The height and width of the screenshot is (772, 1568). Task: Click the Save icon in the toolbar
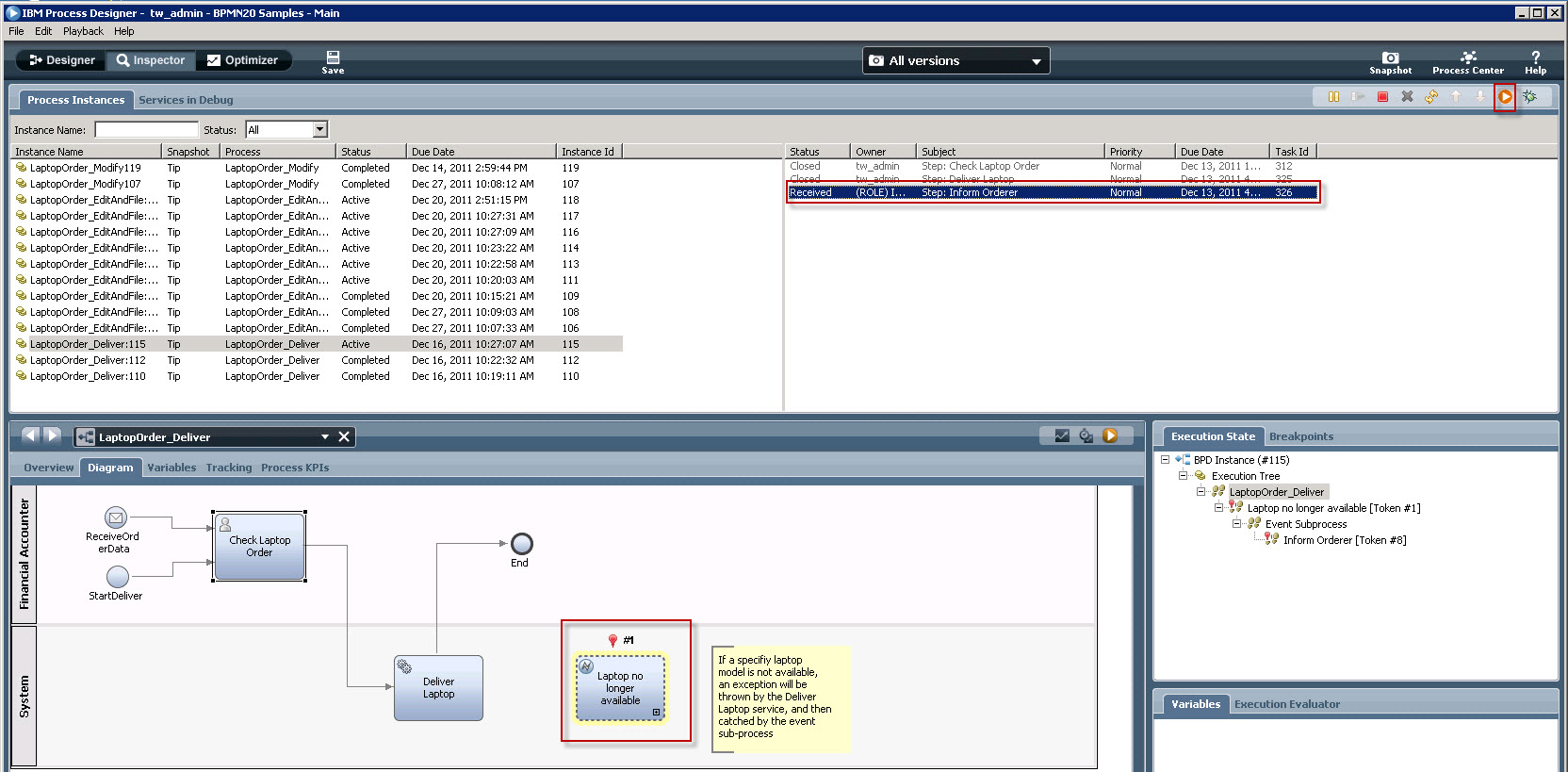(333, 61)
